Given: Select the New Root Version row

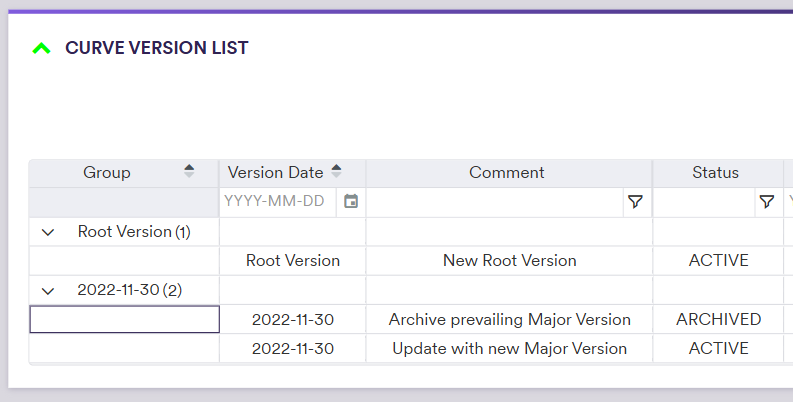Looking at the screenshot, I should click(509, 260).
